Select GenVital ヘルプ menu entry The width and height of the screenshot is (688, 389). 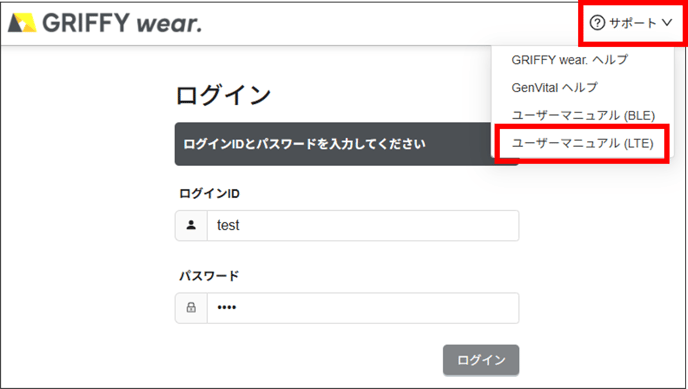tap(554, 87)
